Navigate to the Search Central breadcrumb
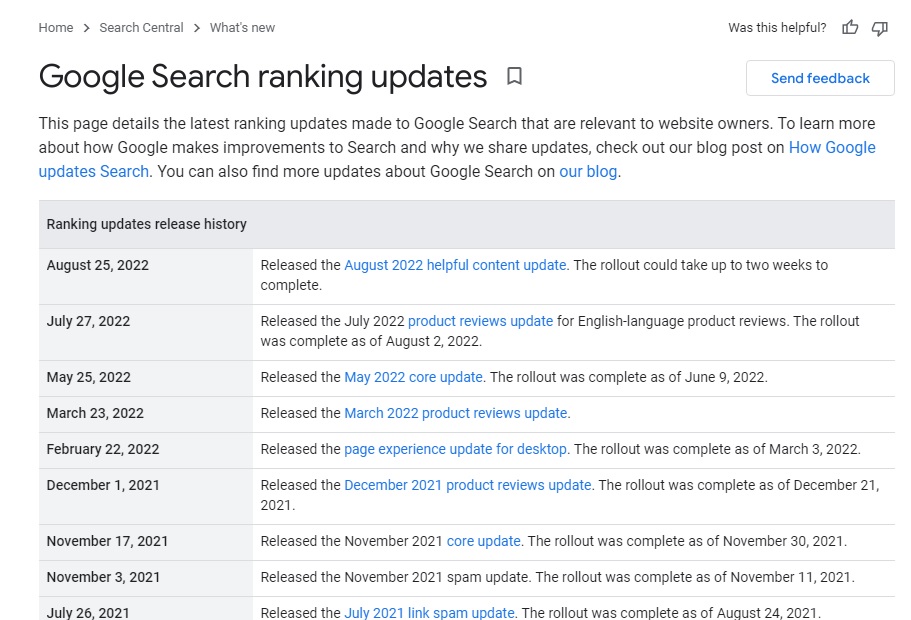 (140, 28)
